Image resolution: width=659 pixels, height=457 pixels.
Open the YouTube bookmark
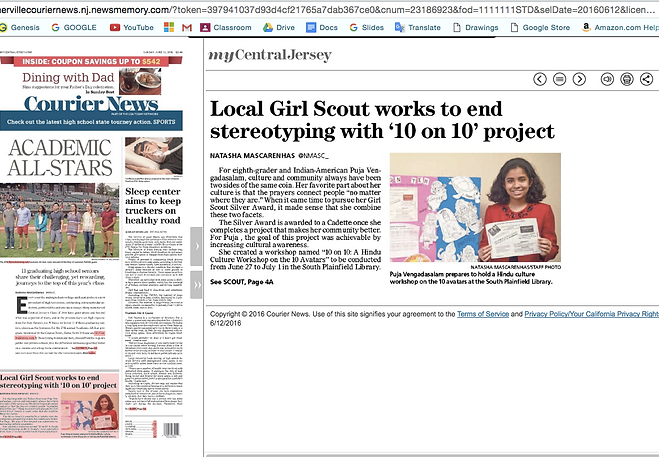[132, 27]
